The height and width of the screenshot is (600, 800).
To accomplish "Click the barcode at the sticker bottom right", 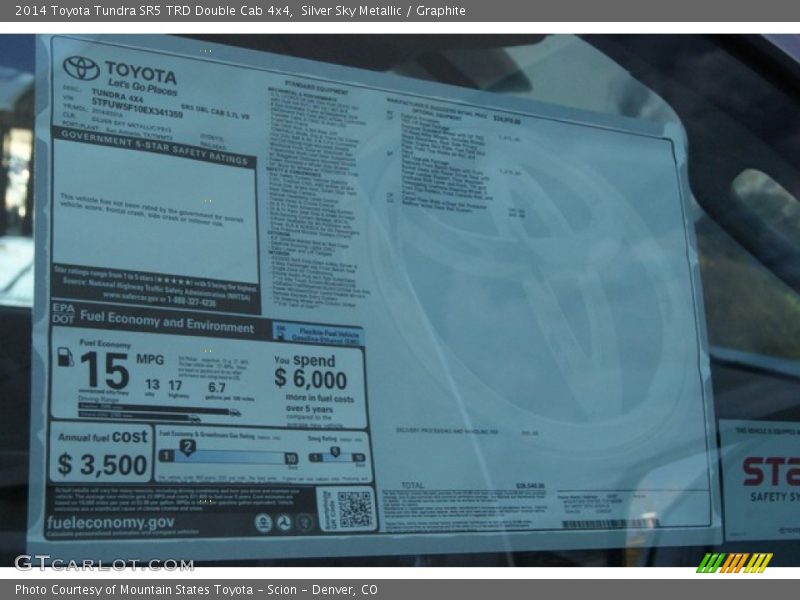I will coord(610,524).
